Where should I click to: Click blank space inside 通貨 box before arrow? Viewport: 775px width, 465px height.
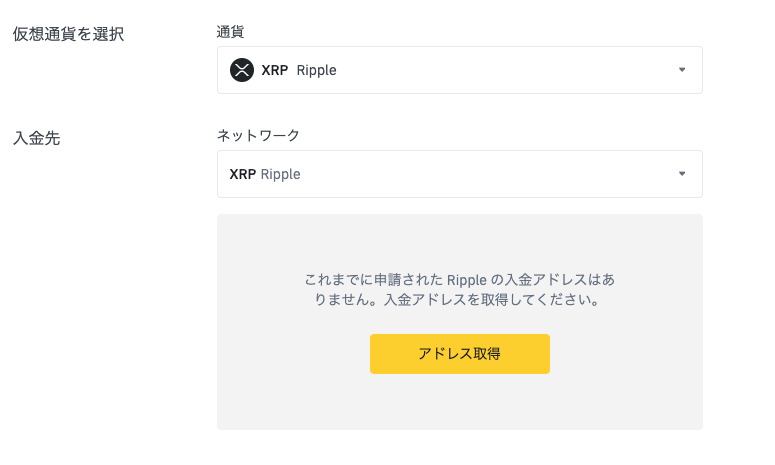pos(504,70)
